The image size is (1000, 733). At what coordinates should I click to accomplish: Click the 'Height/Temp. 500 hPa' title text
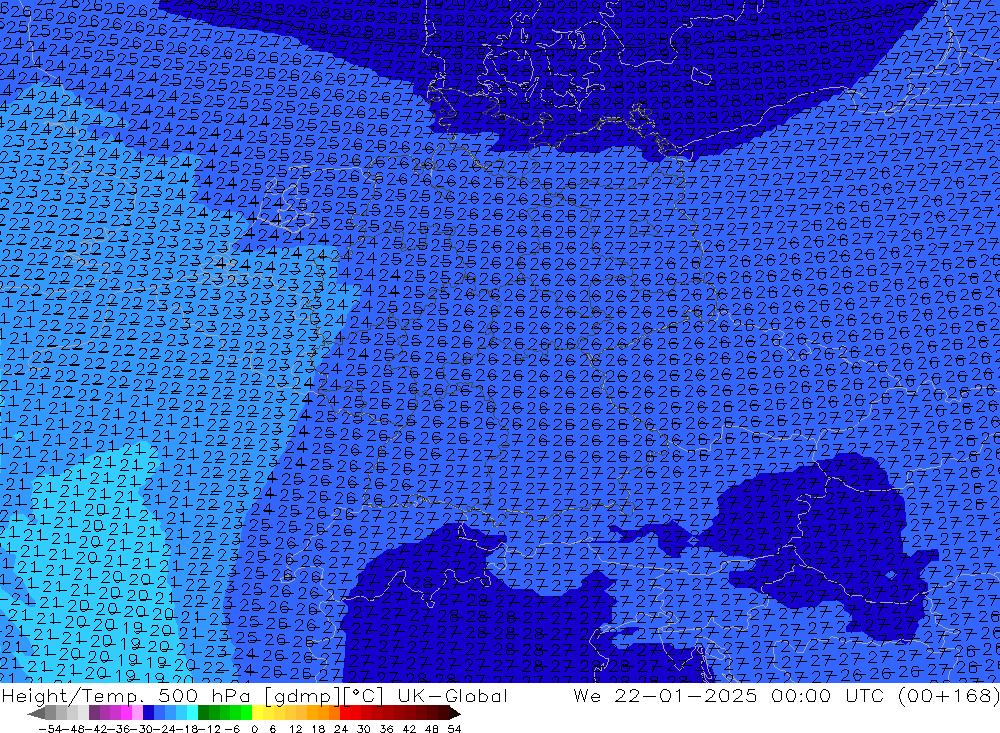click(x=127, y=695)
